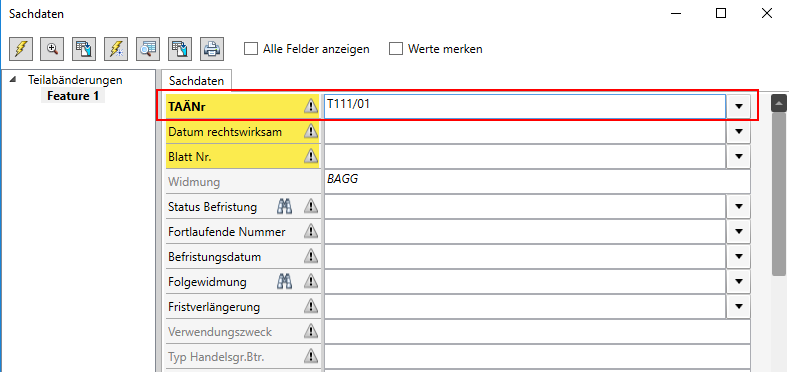Enable the Alle Felder anzeigen checkbox
789x372 pixels.
coord(251,49)
